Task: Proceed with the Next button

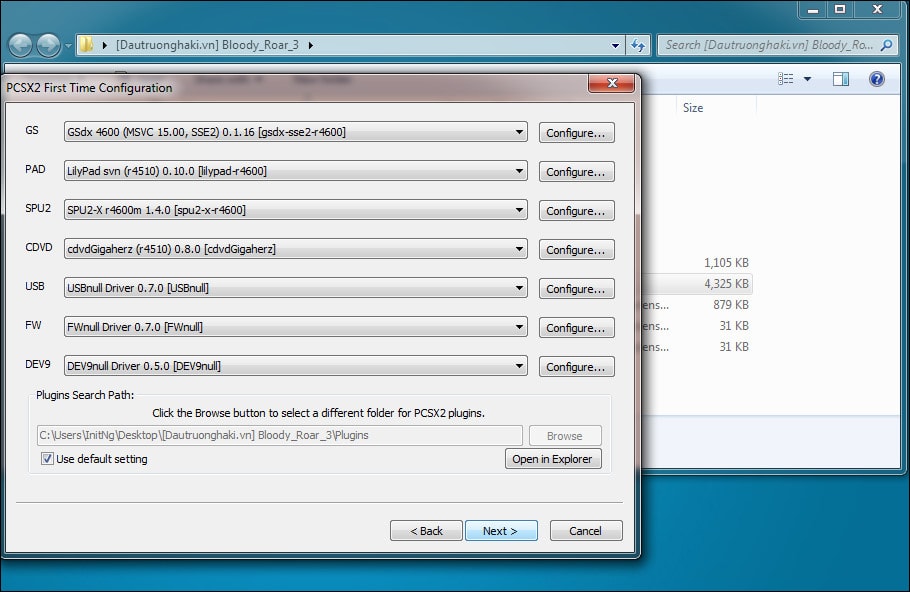Action: click(500, 530)
